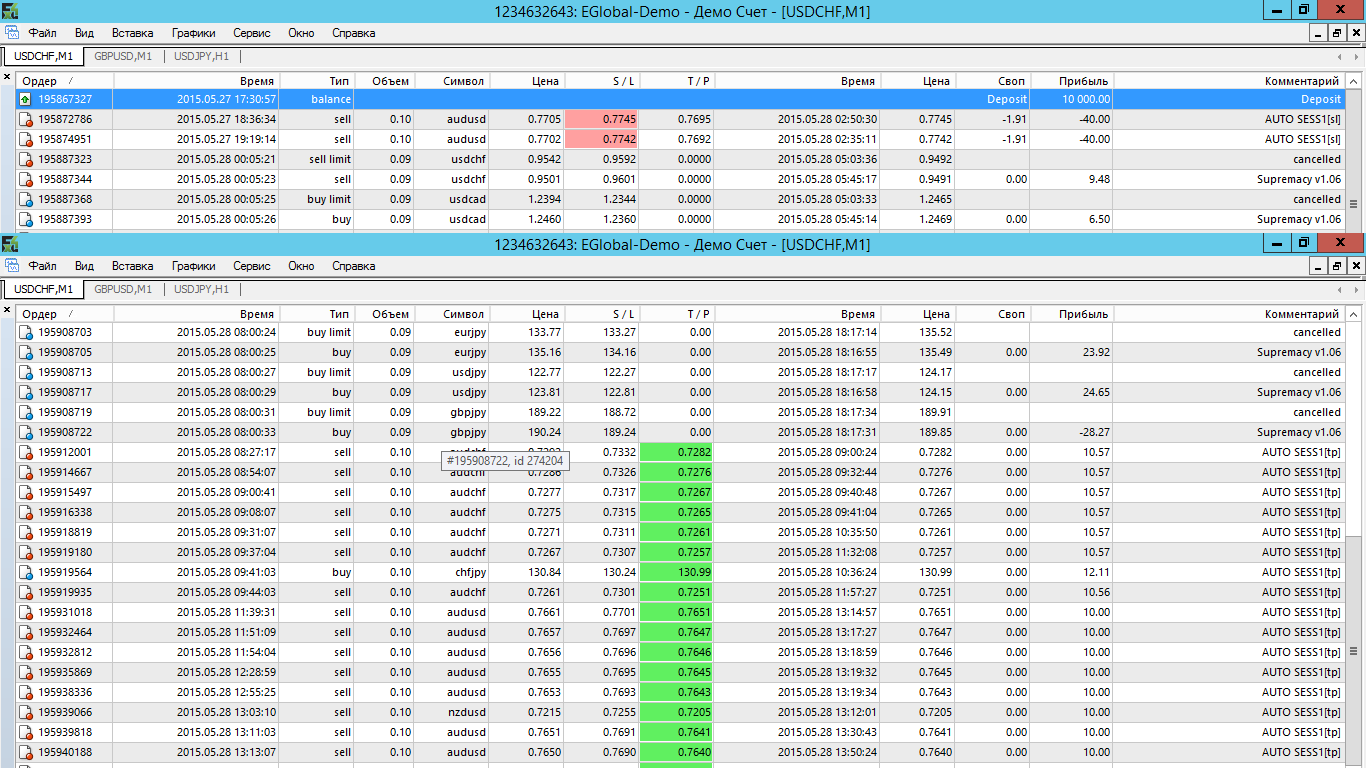Select profit value 12.11 in chfjpy row

click(x=1096, y=572)
